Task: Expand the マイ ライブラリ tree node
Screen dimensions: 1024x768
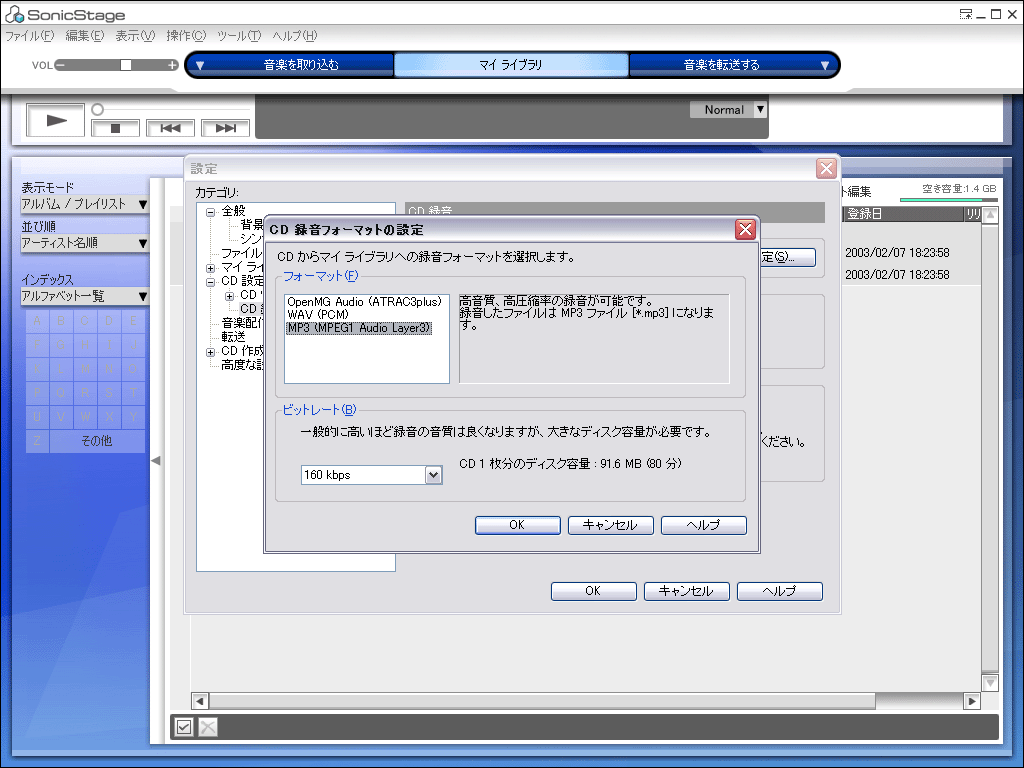Action: [210, 268]
